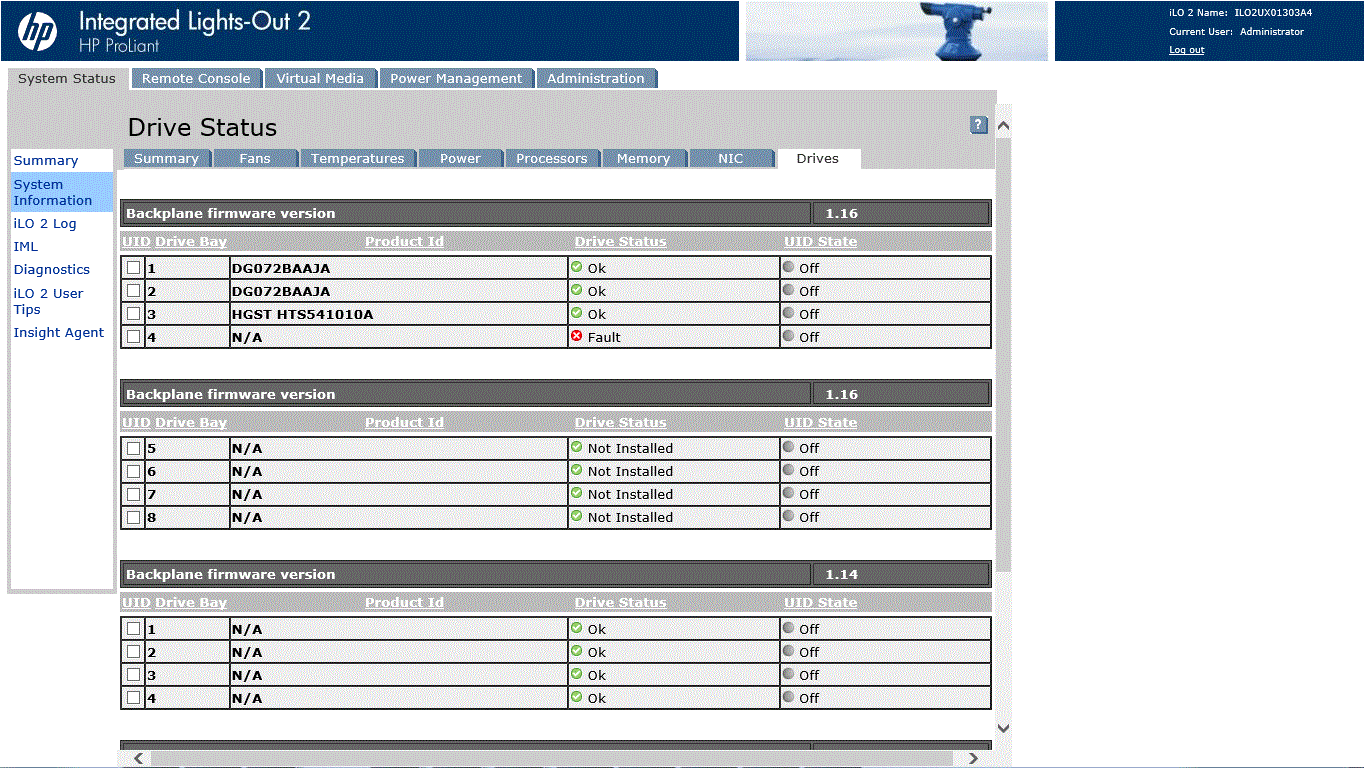The width and height of the screenshot is (1364, 768).
Task: Click Not Installed text for bay 6
Action: coord(630,471)
